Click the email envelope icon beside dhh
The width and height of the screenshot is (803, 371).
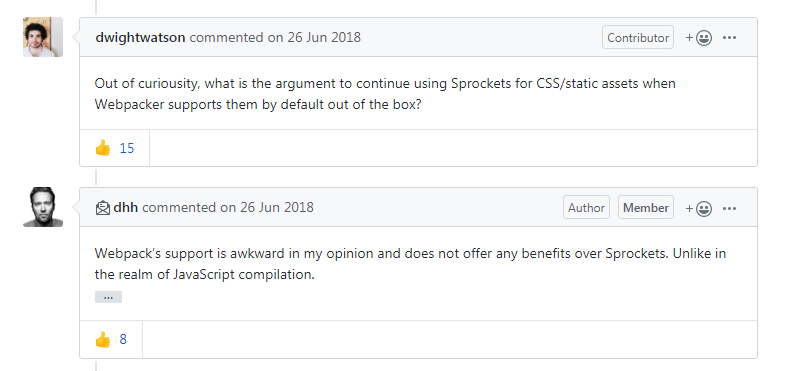pyautogui.click(x=103, y=208)
